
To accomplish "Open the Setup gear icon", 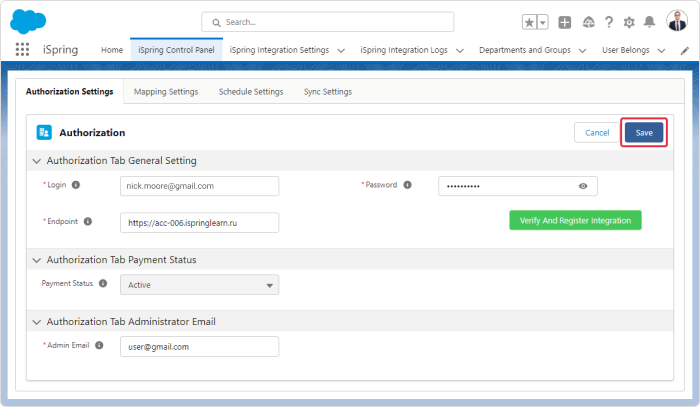I will (x=629, y=22).
